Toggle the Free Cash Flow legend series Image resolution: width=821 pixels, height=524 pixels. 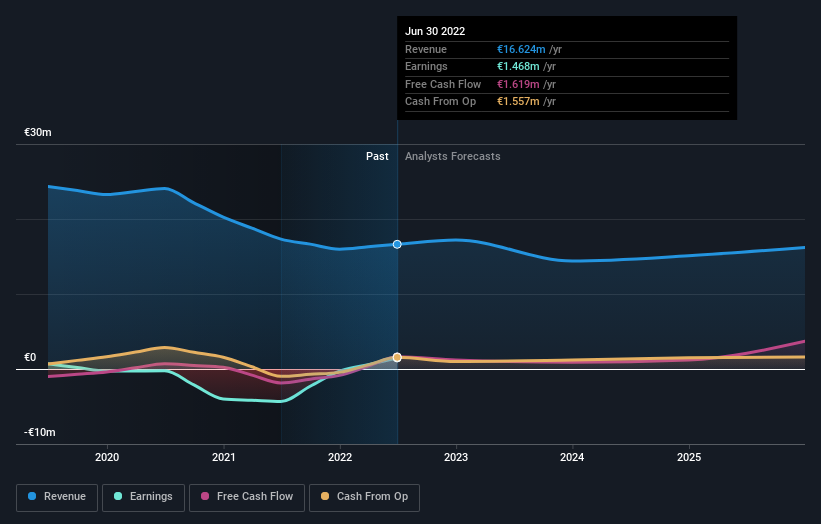click(x=247, y=497)
